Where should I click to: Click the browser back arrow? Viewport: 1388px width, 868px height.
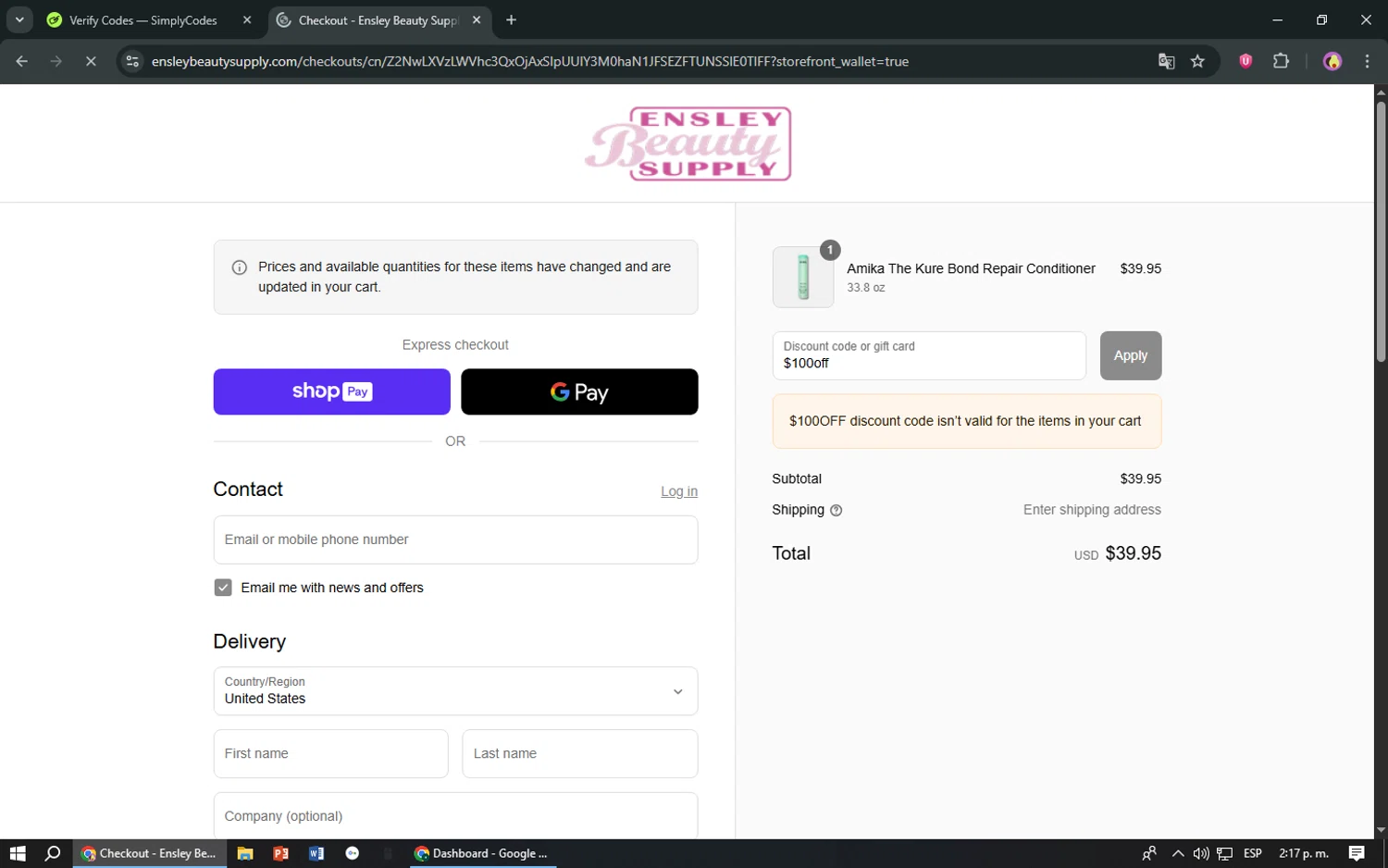coord(21,61)
